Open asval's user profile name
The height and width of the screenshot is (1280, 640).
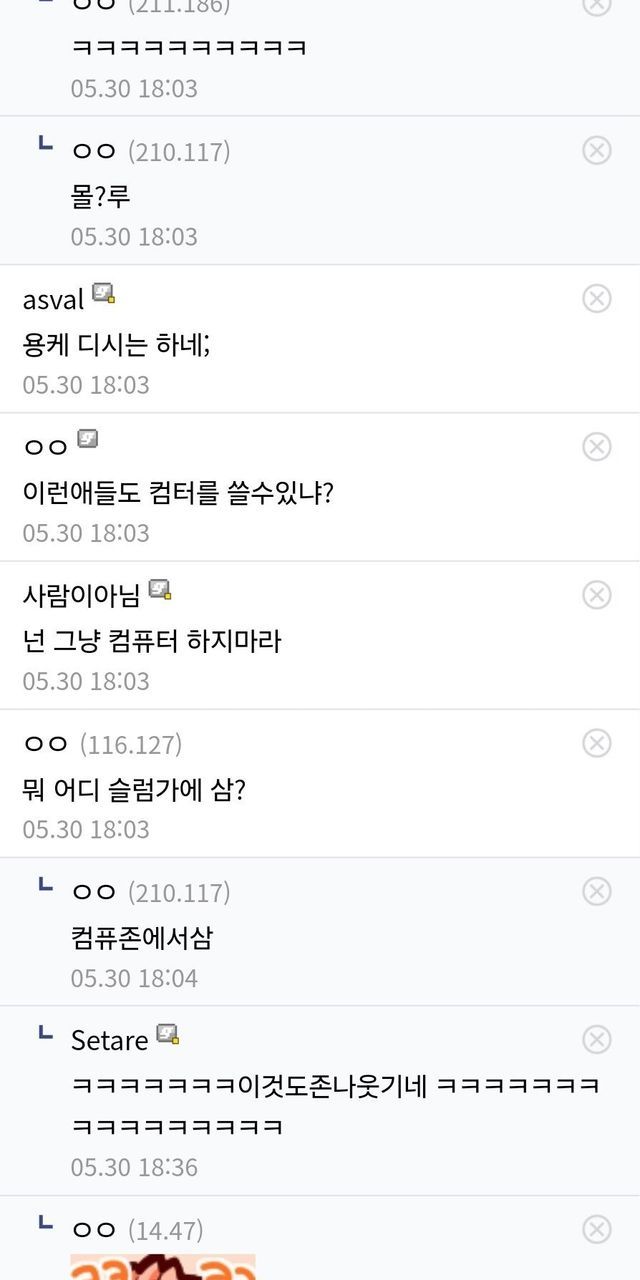tap(53, 299)
